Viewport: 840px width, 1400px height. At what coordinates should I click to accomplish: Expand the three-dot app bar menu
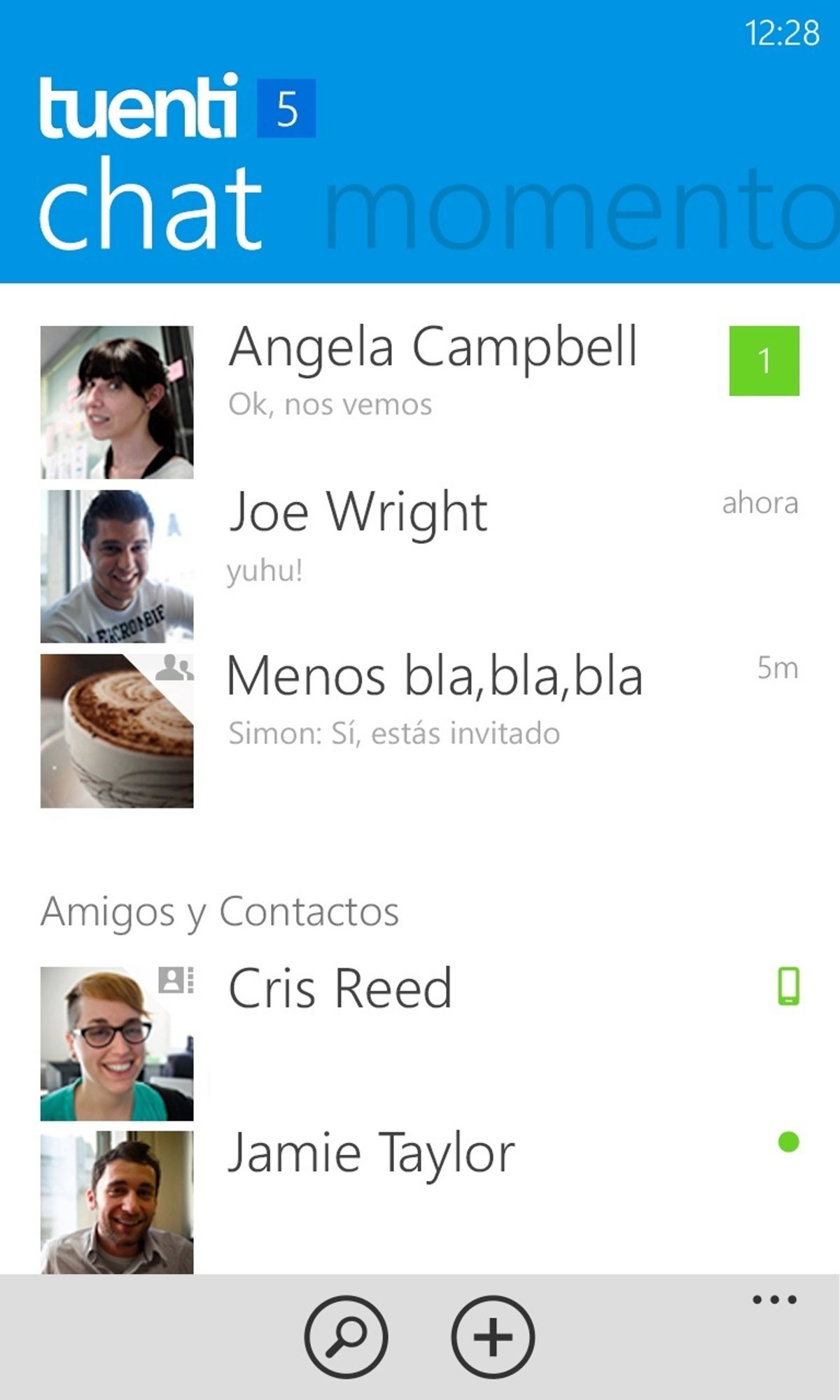point(774,1300)
